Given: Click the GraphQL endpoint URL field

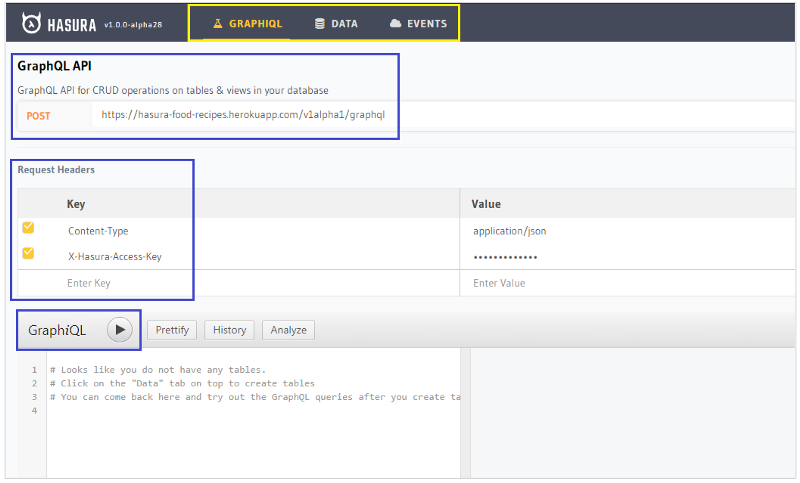Looking at the screenshot, I should point(443,115).
